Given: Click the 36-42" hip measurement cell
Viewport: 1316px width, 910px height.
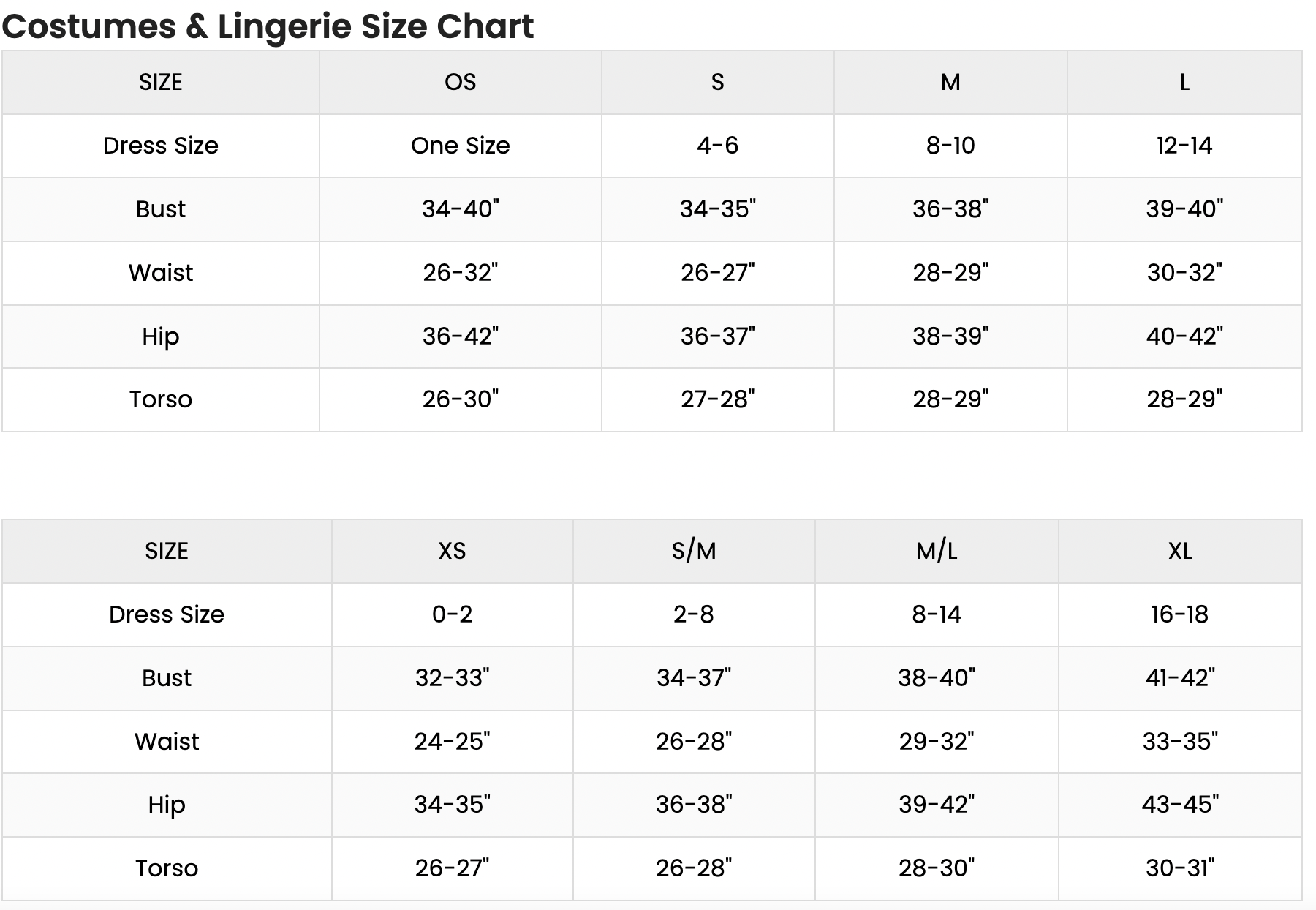Looking at the screenshot, I should [460, 336].
